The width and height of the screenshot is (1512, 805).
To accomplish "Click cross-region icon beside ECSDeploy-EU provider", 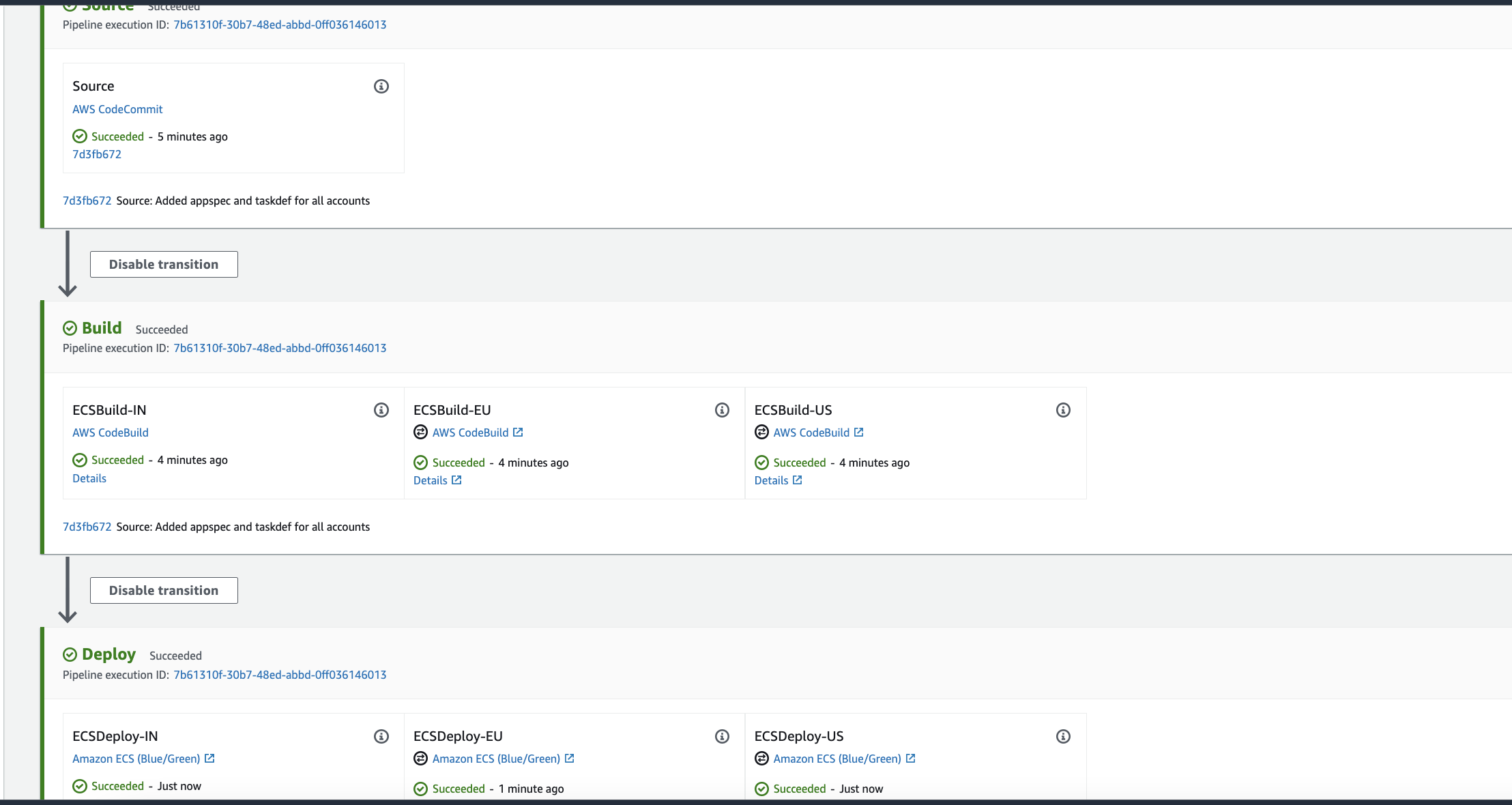I will pos(420,759).
